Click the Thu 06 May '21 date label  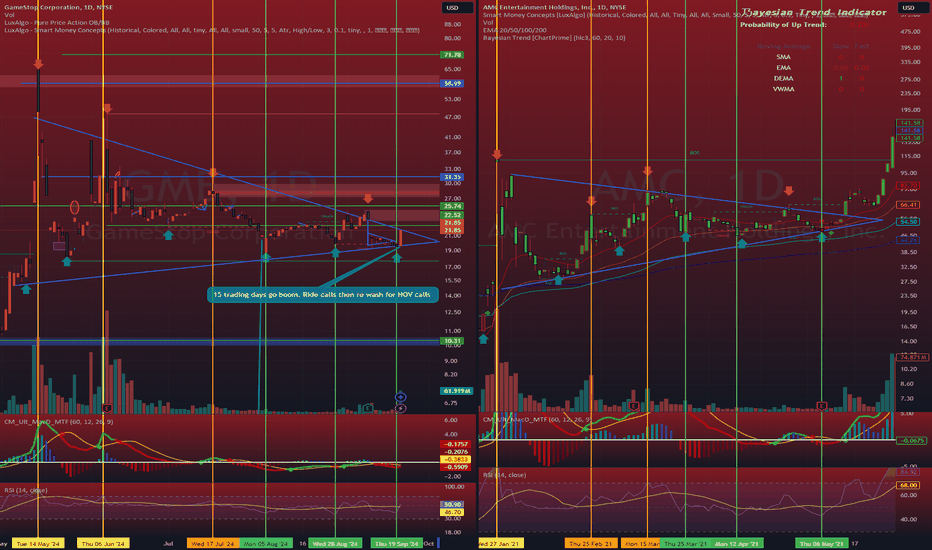click(821, 543)
